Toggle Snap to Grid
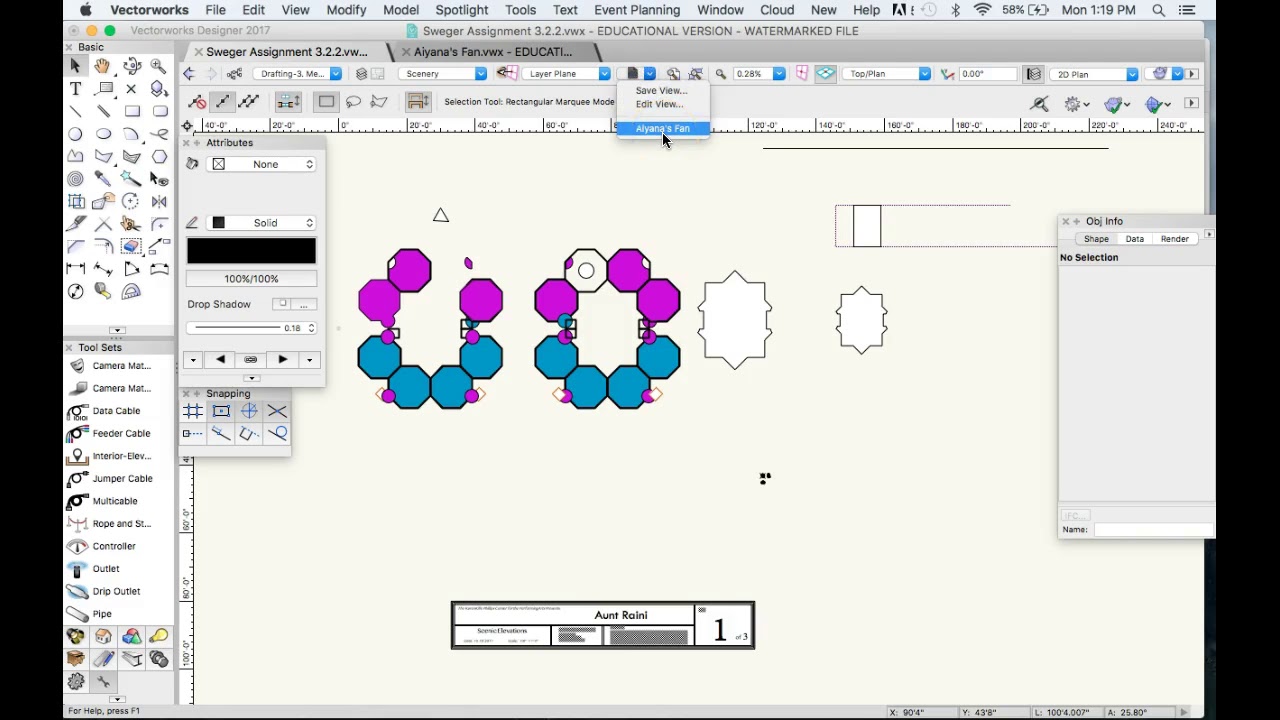The image size is (1280, 720). coord(193,411)
